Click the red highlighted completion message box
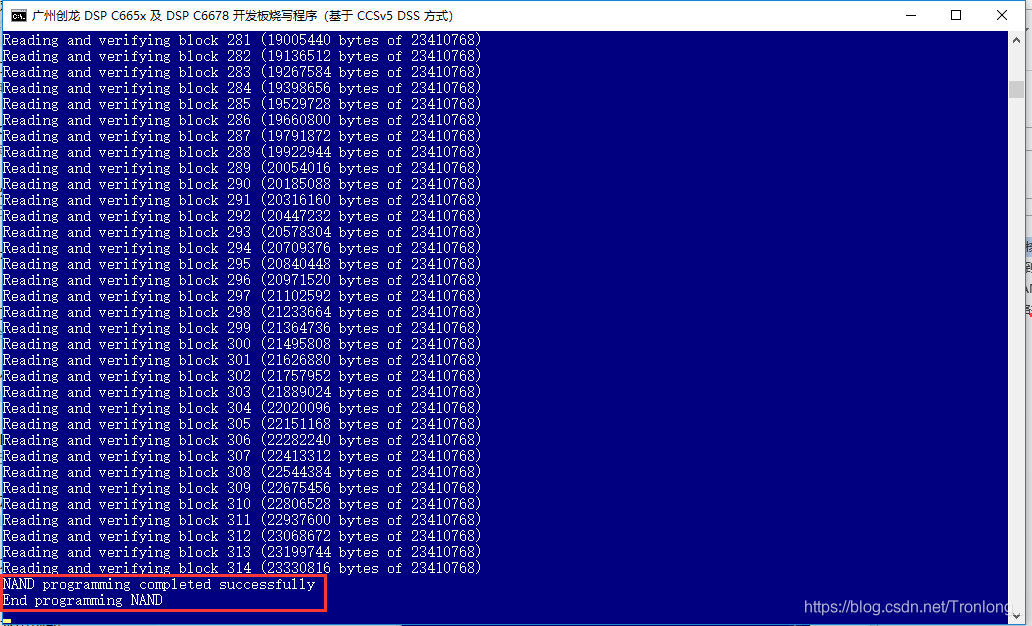This screenshot has height=626, width=1032. click(x=164, y=592)
